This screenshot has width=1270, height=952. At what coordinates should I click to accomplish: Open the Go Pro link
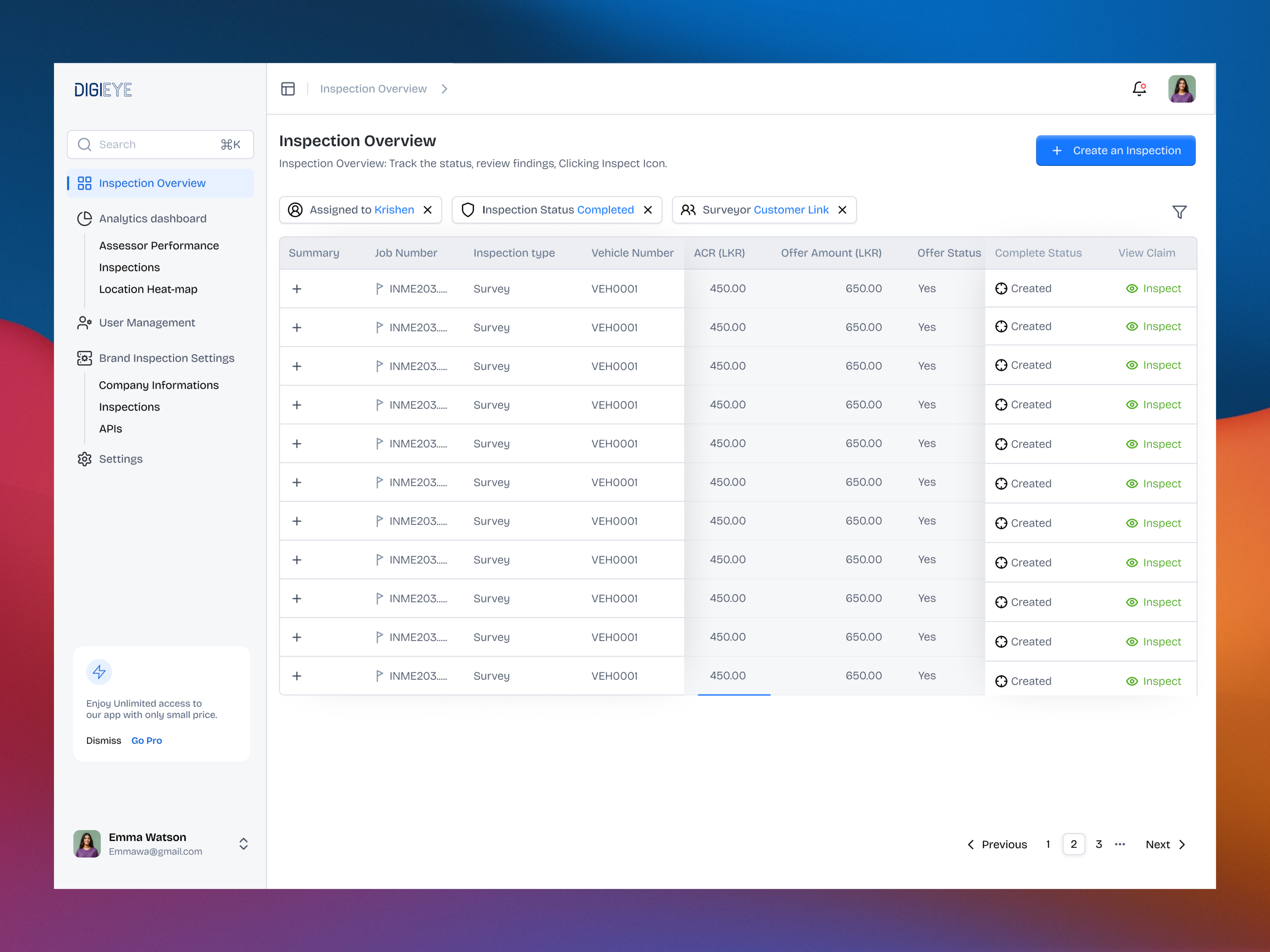pyautogui.click(x=147, y=740)
